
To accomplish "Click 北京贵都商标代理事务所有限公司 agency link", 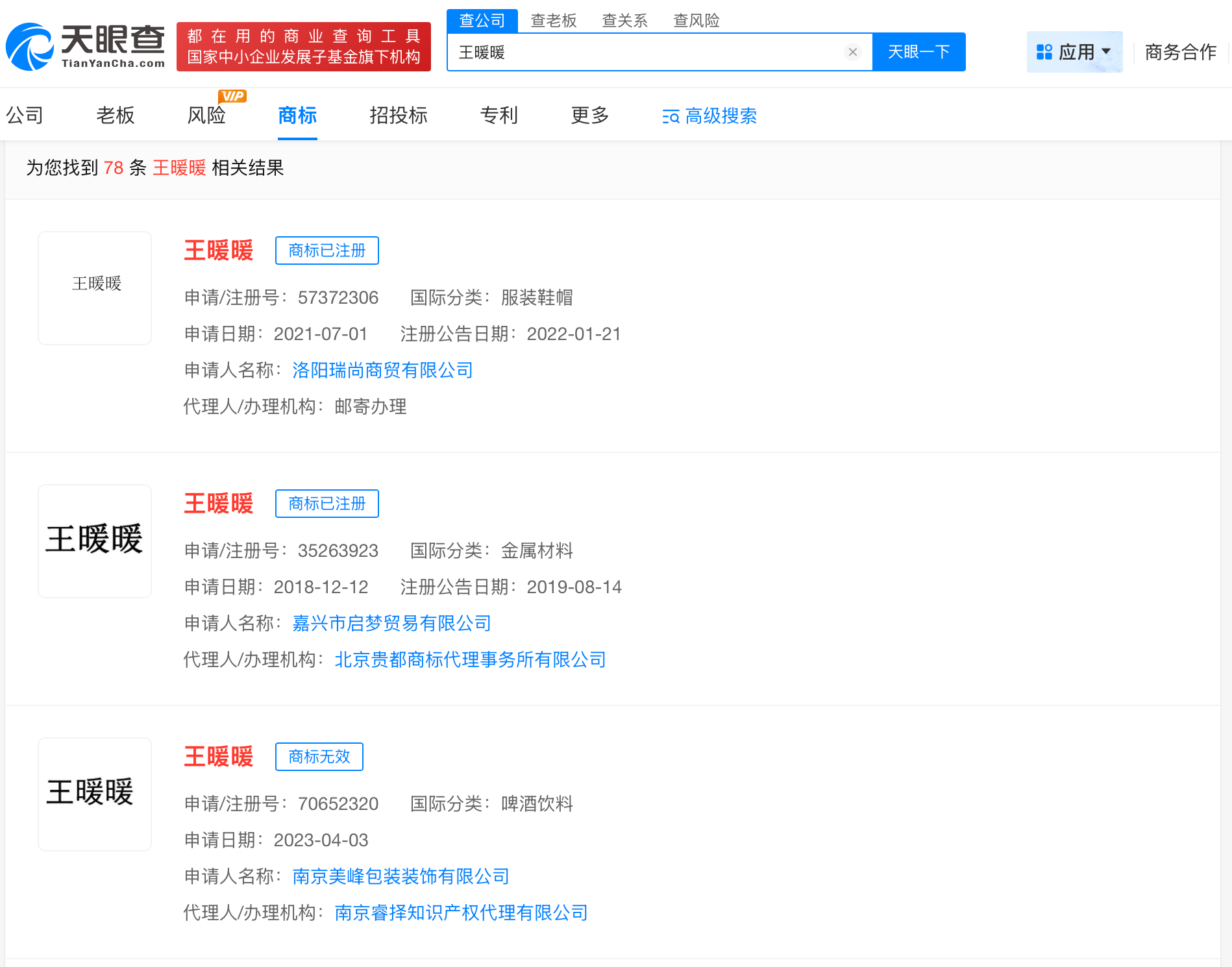I will [x=469, y=659].
